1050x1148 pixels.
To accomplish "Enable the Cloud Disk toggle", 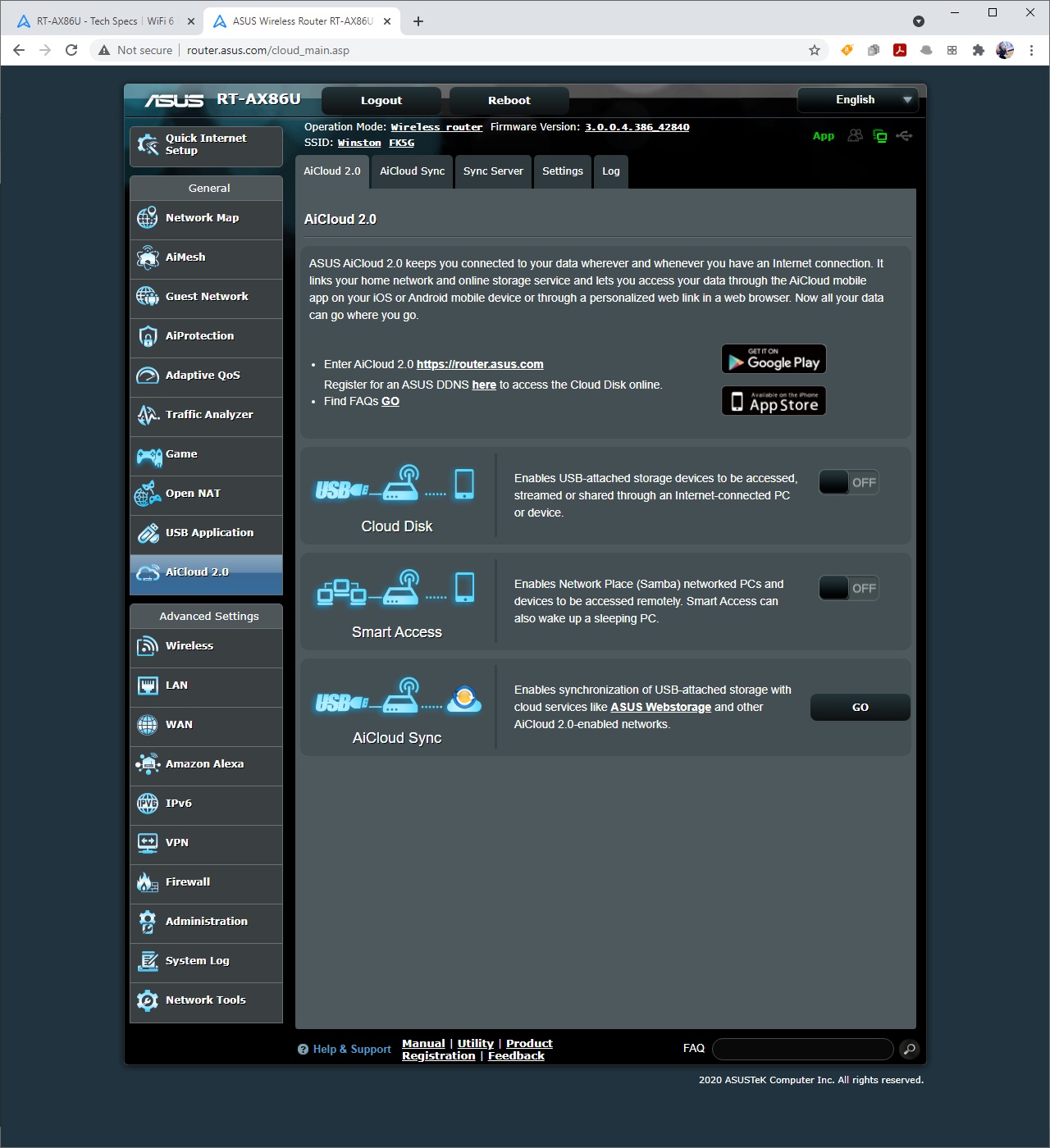I will pos(848,482).
